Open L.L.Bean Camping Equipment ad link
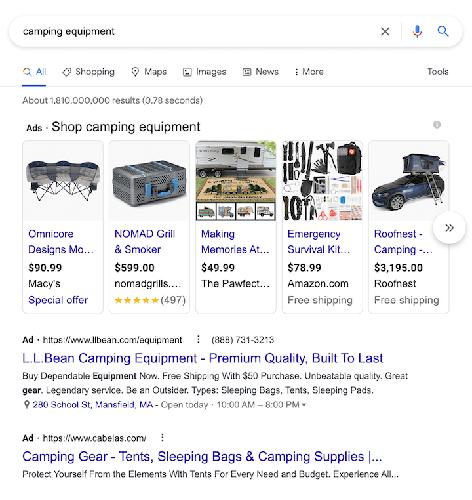 click(x=203, y=358)
